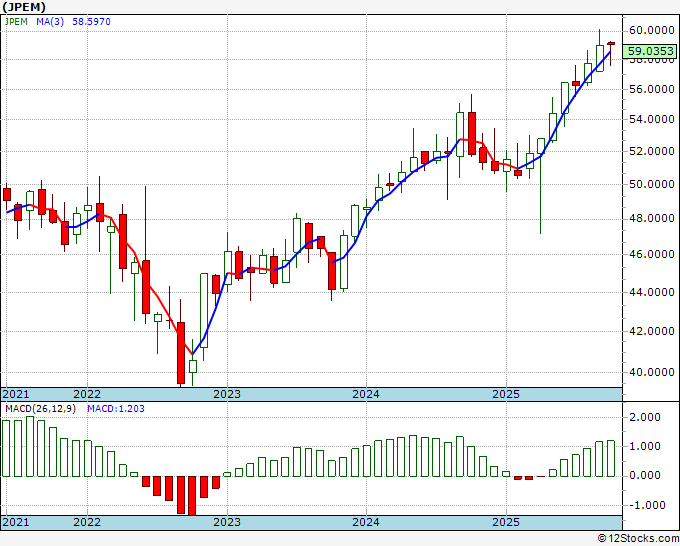Screen dimensions: 680x546
Task: Click 2025 on the price chart timeline
Action: coord(506,394)
